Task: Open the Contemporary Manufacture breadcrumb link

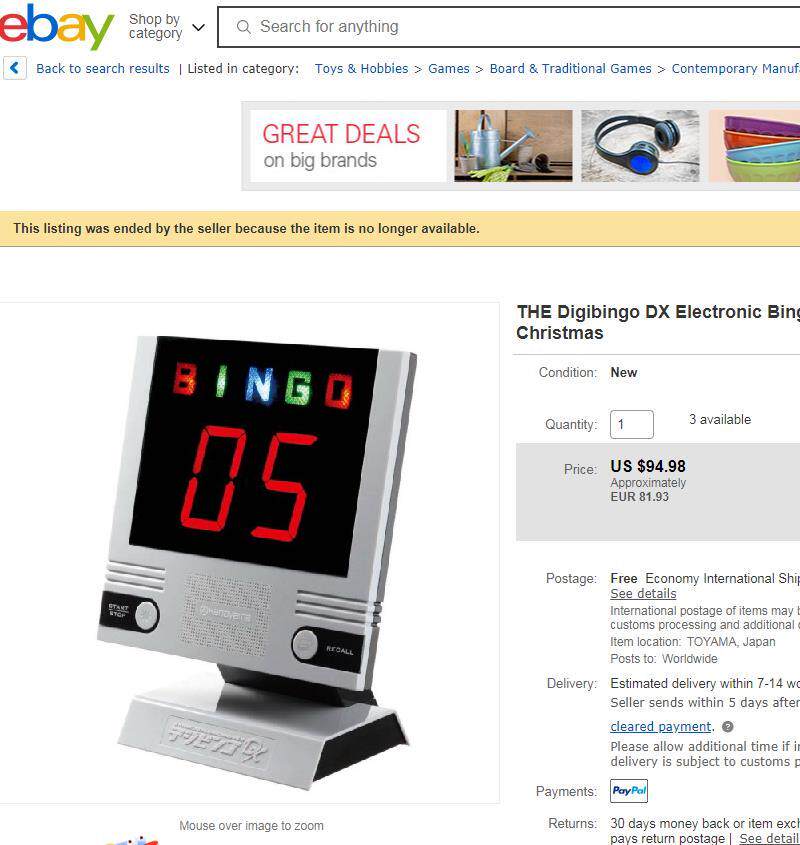Action: coord(736,68)
